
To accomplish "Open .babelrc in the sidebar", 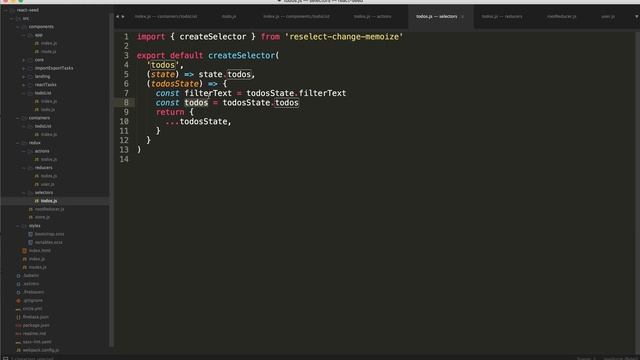I will click(31, 276).
